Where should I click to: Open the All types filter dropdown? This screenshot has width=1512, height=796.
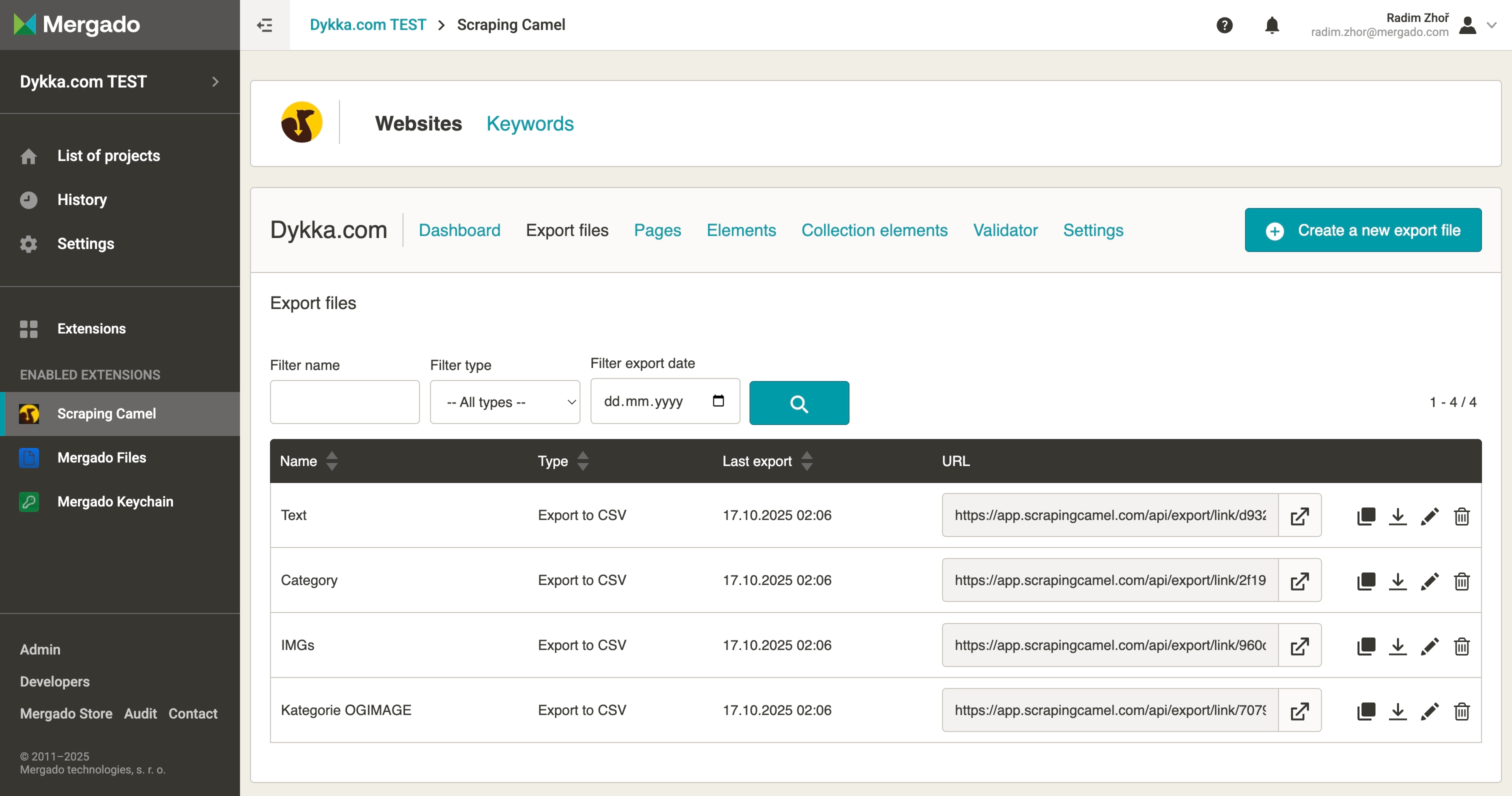(505, 402)
